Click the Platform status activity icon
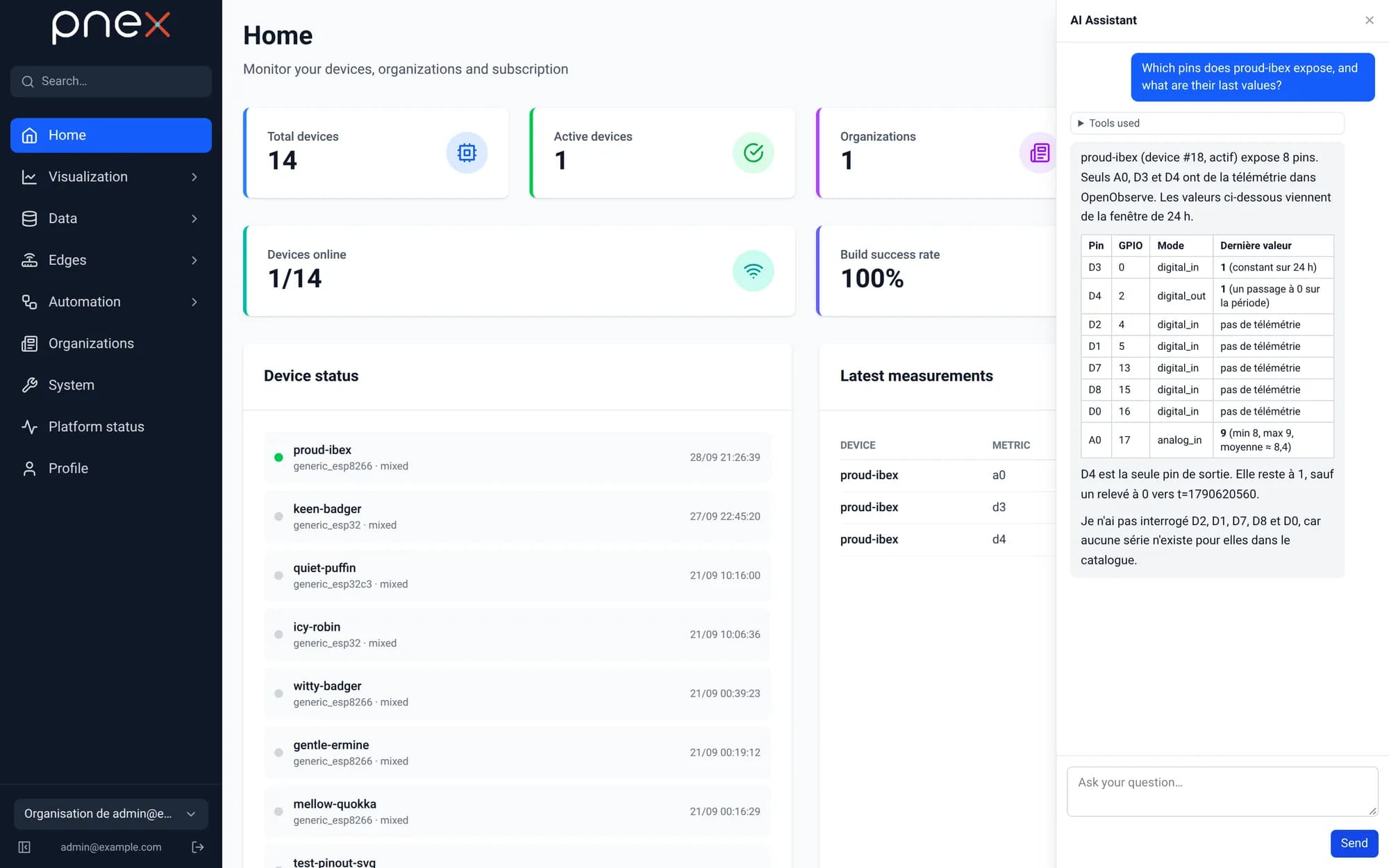 [x=29, y=427]
